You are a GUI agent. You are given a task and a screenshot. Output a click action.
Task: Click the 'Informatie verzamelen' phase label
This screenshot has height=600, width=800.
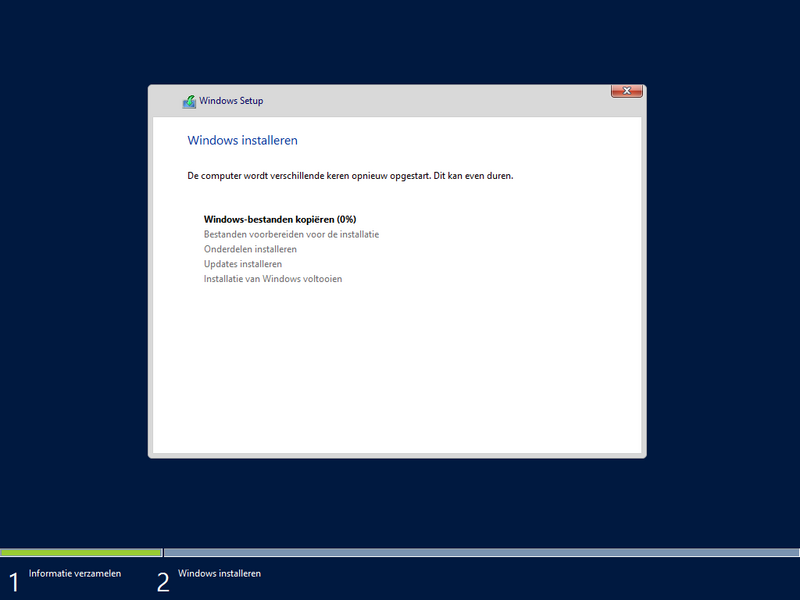click(75, 574)
